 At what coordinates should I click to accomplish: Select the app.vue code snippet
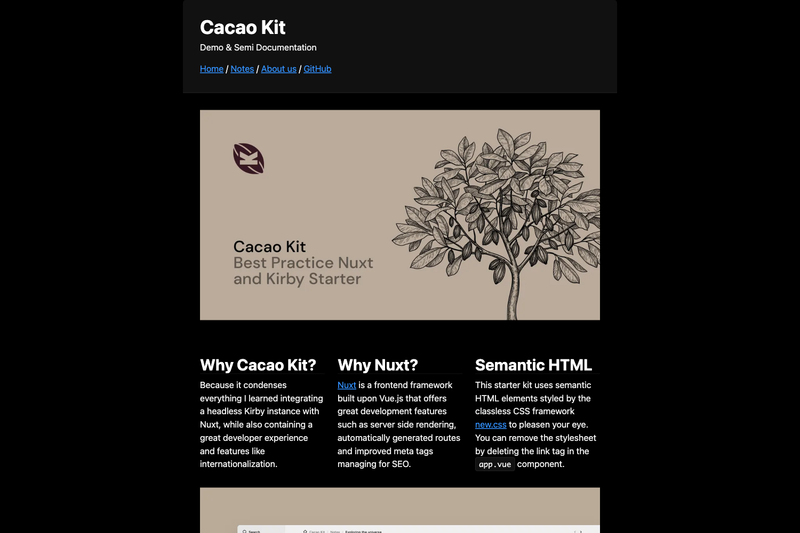point(494,464)
